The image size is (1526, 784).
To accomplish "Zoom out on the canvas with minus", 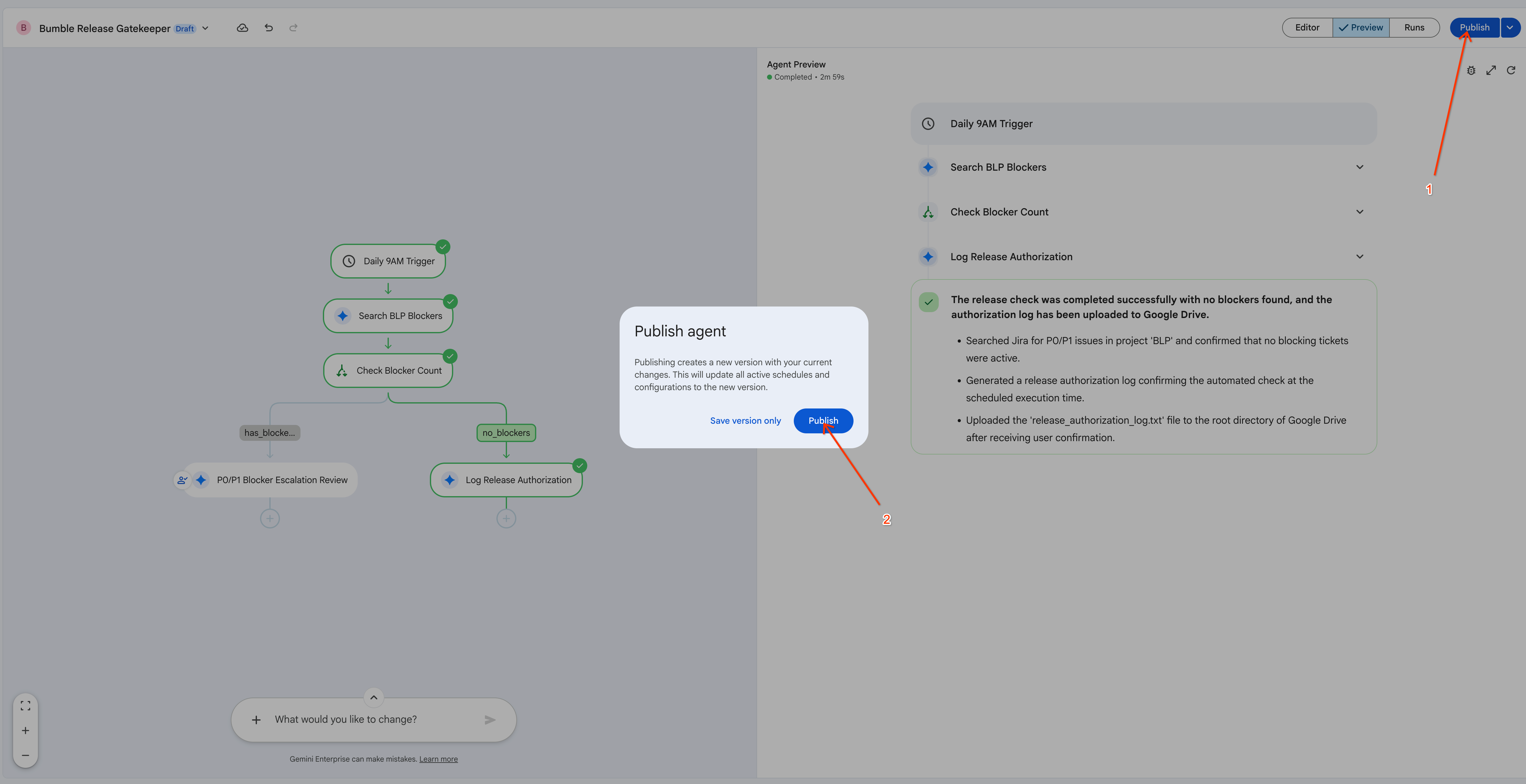I will pos(26,755).
